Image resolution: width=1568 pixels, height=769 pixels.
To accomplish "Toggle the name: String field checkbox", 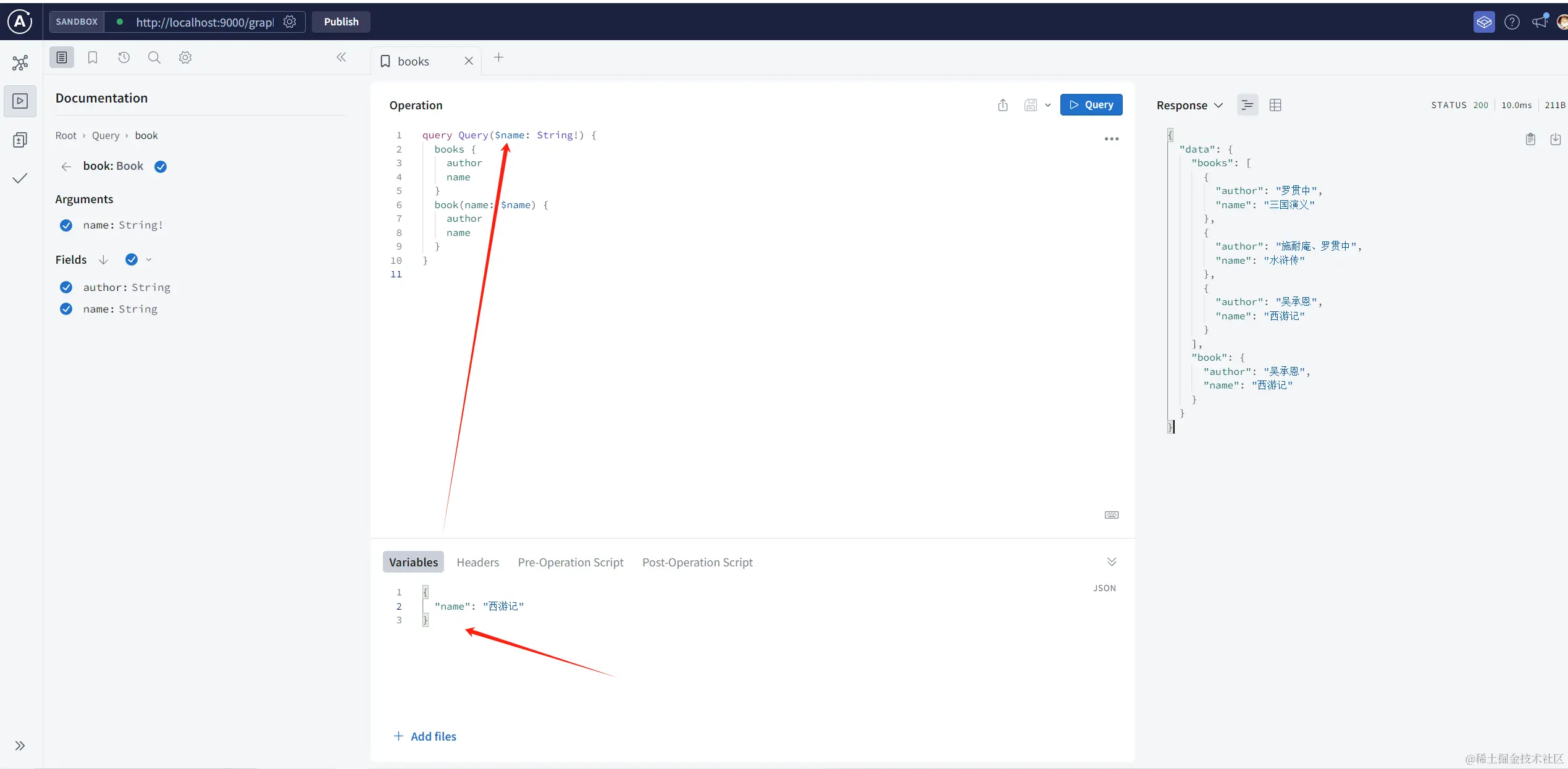I will pos(66,309).
